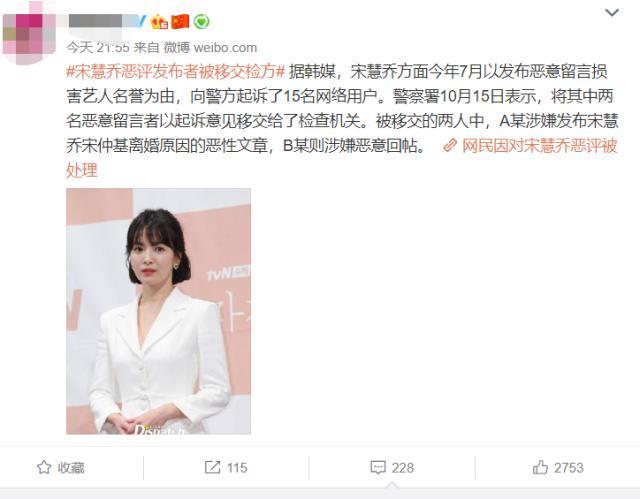The image size is (640, 499).
Task: Click the crown membership badge icon
Action: [x=159, y=21]
